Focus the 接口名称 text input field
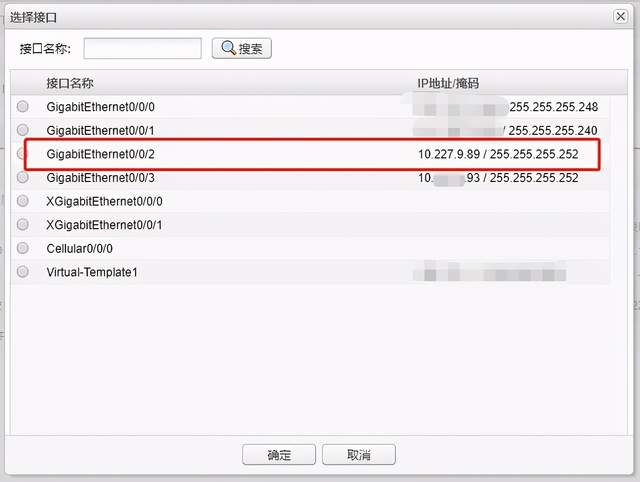Image resolution: width=640 pixels, height=482 pixels. [x=142, y=49]
